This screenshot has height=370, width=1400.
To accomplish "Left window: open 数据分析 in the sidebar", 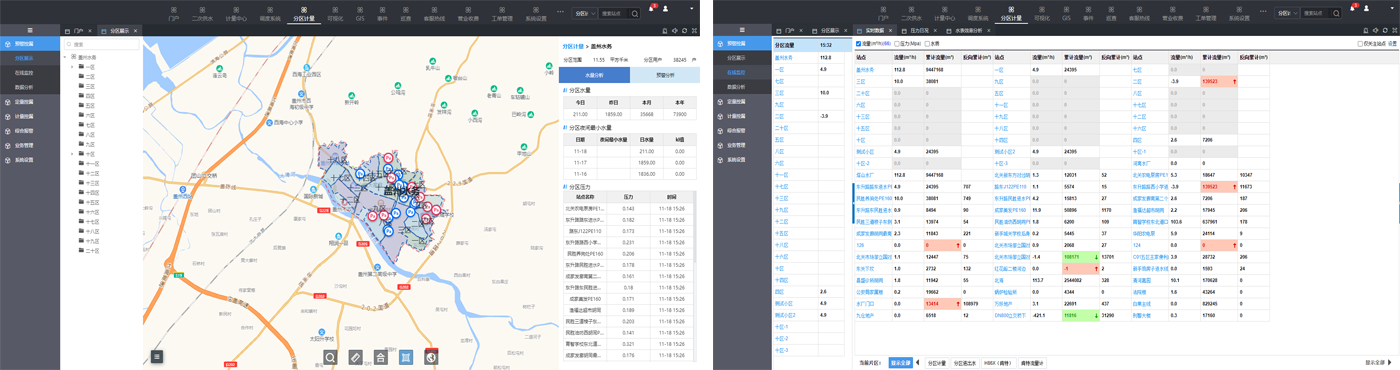I will point(24,87).
